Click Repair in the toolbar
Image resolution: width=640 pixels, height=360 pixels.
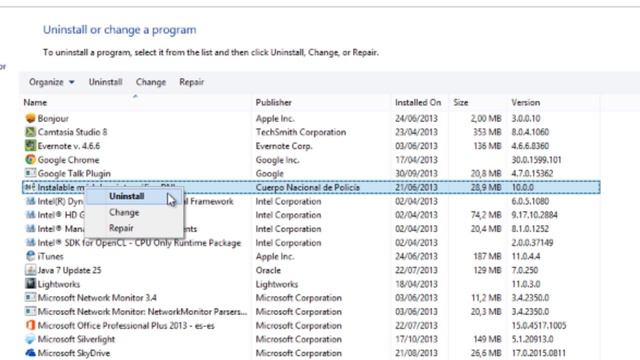(191, 82)
